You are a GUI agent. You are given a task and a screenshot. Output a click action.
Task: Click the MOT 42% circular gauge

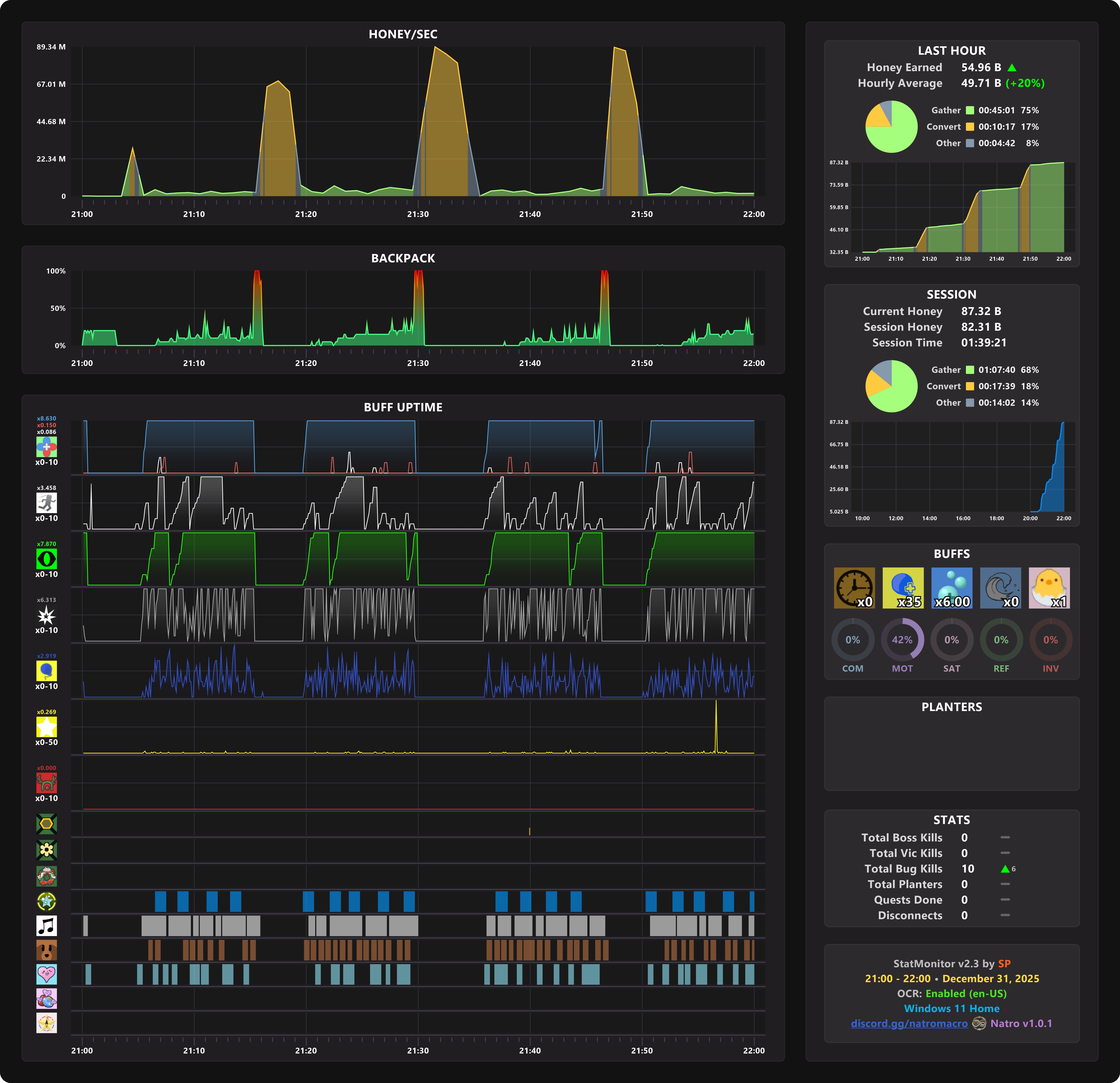pyautogui.click(x=902, y=640)
